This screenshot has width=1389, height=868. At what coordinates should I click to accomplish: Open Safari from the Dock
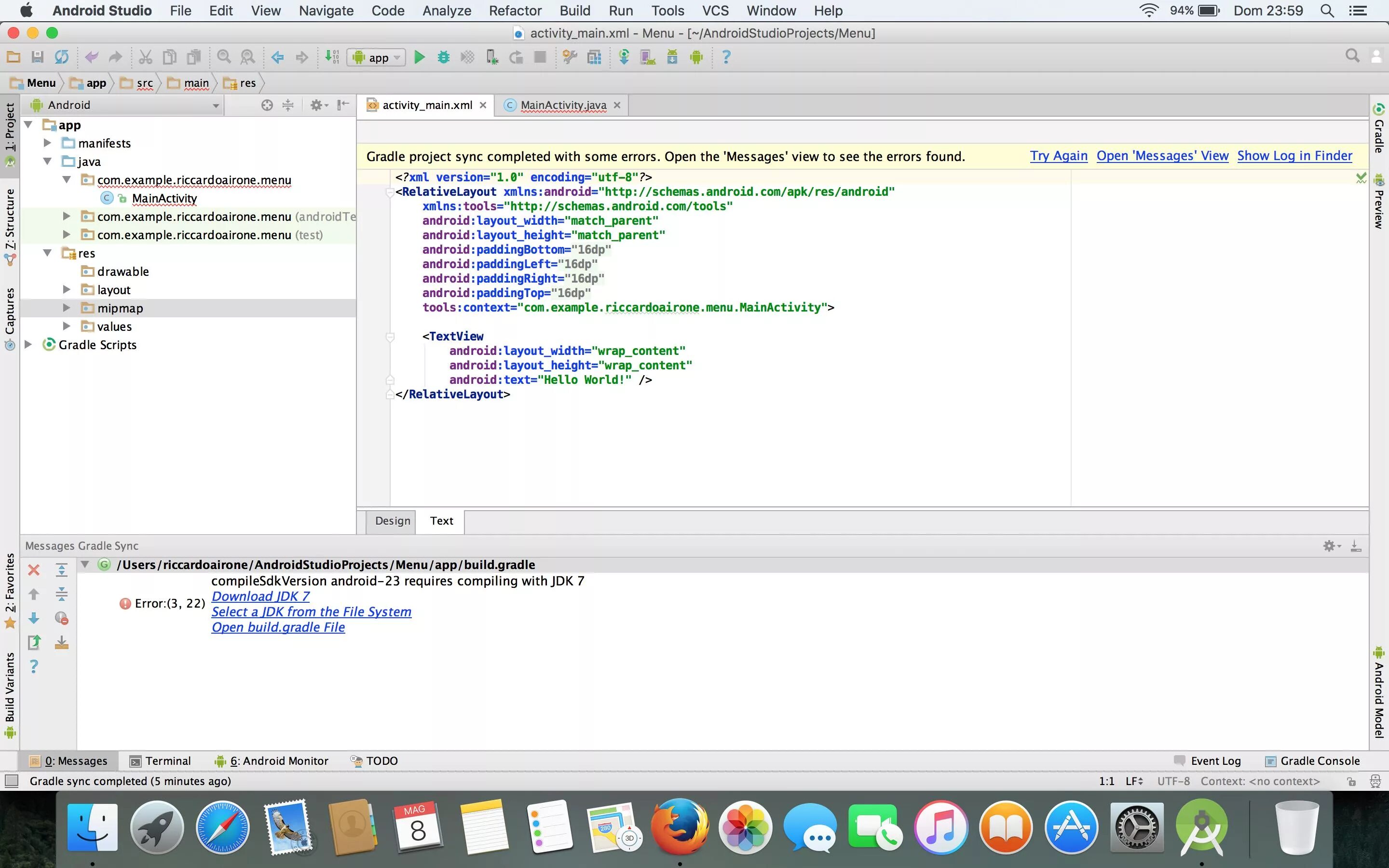pos(223,827)
